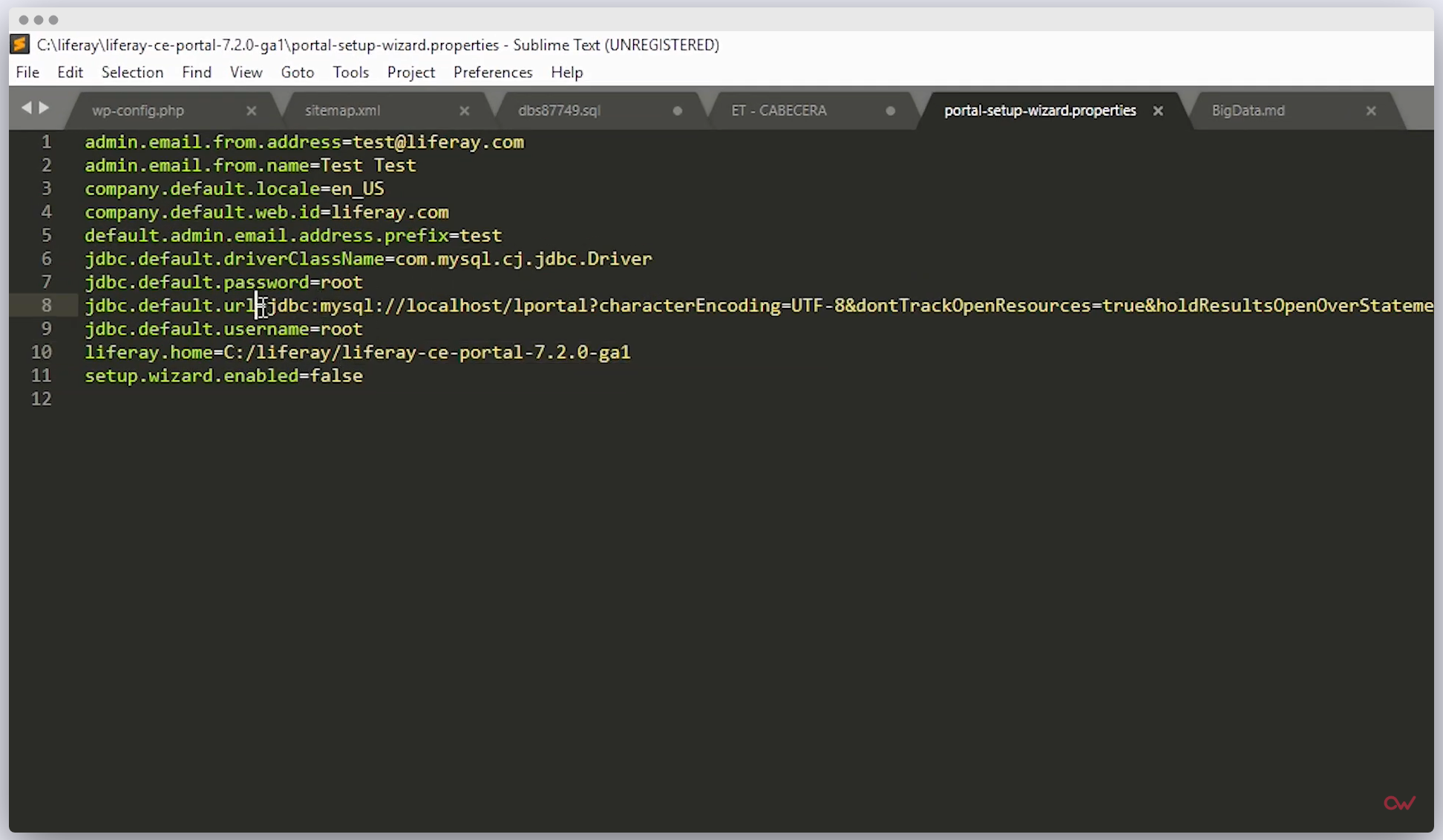Click text 'admin.email.from.address=test@liferay.com'
Viewport: 1443px width, 840px height.
click(x=304, y=142)
